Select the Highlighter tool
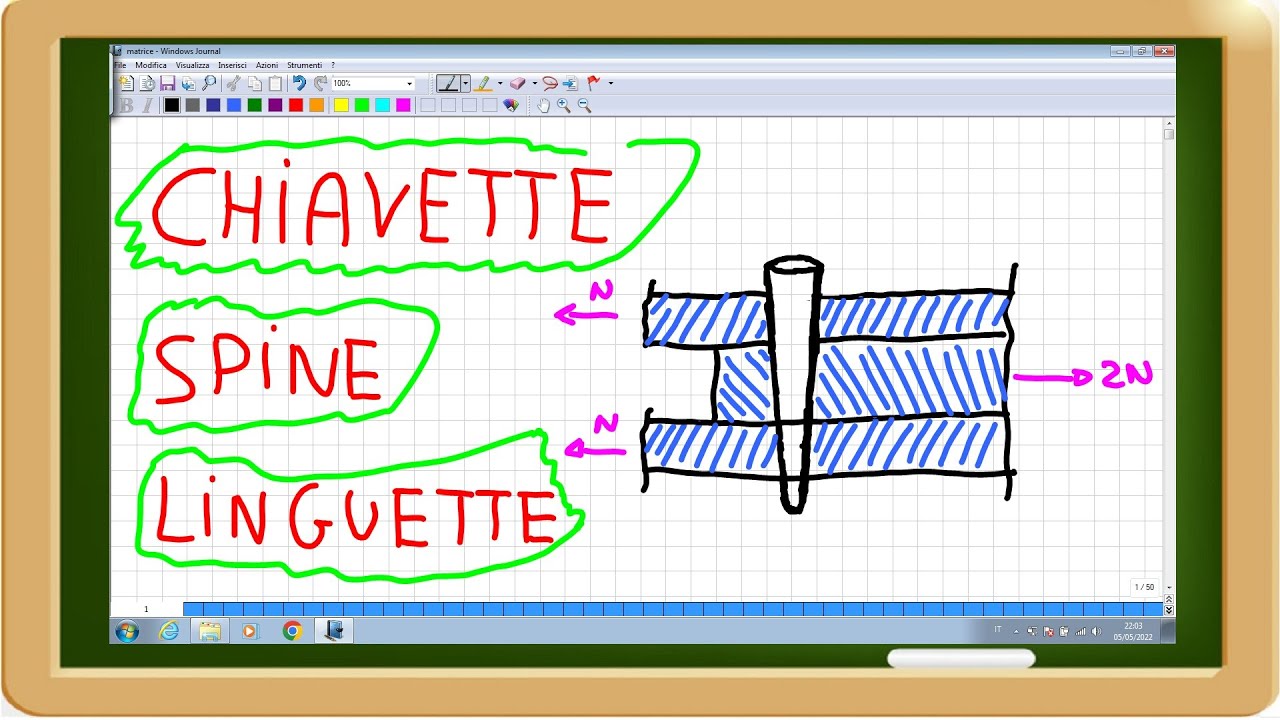 [484, 83]
